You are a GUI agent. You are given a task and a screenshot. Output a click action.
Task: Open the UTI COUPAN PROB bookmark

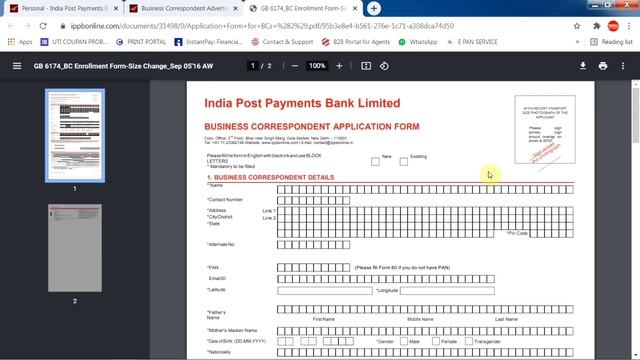[74, 42]
